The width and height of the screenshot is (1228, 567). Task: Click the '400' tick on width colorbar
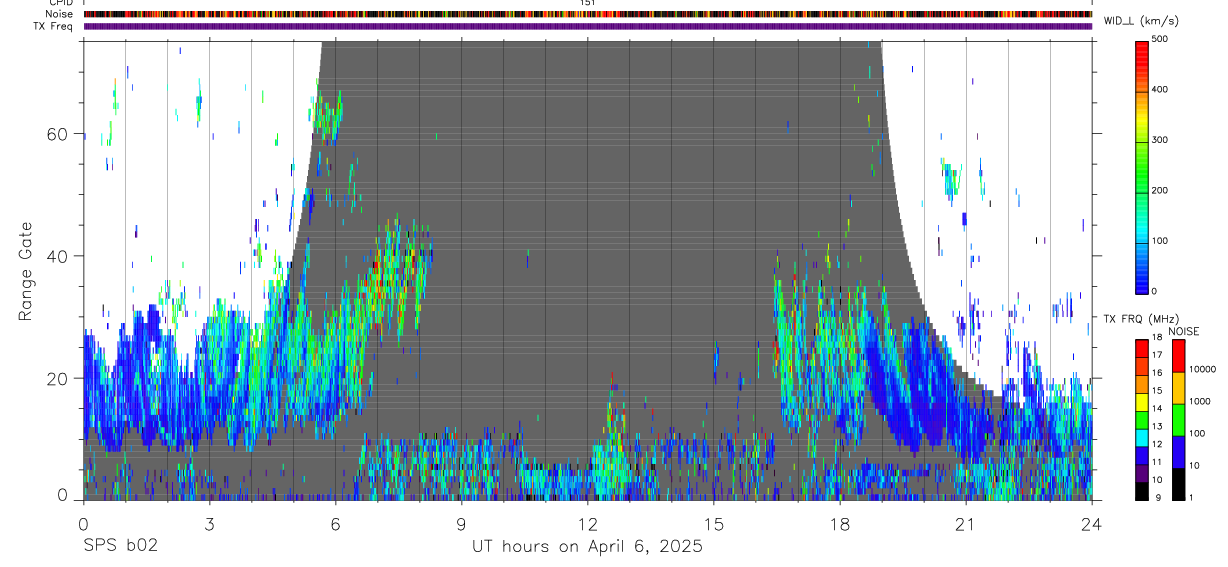(x=1160, y=89)
